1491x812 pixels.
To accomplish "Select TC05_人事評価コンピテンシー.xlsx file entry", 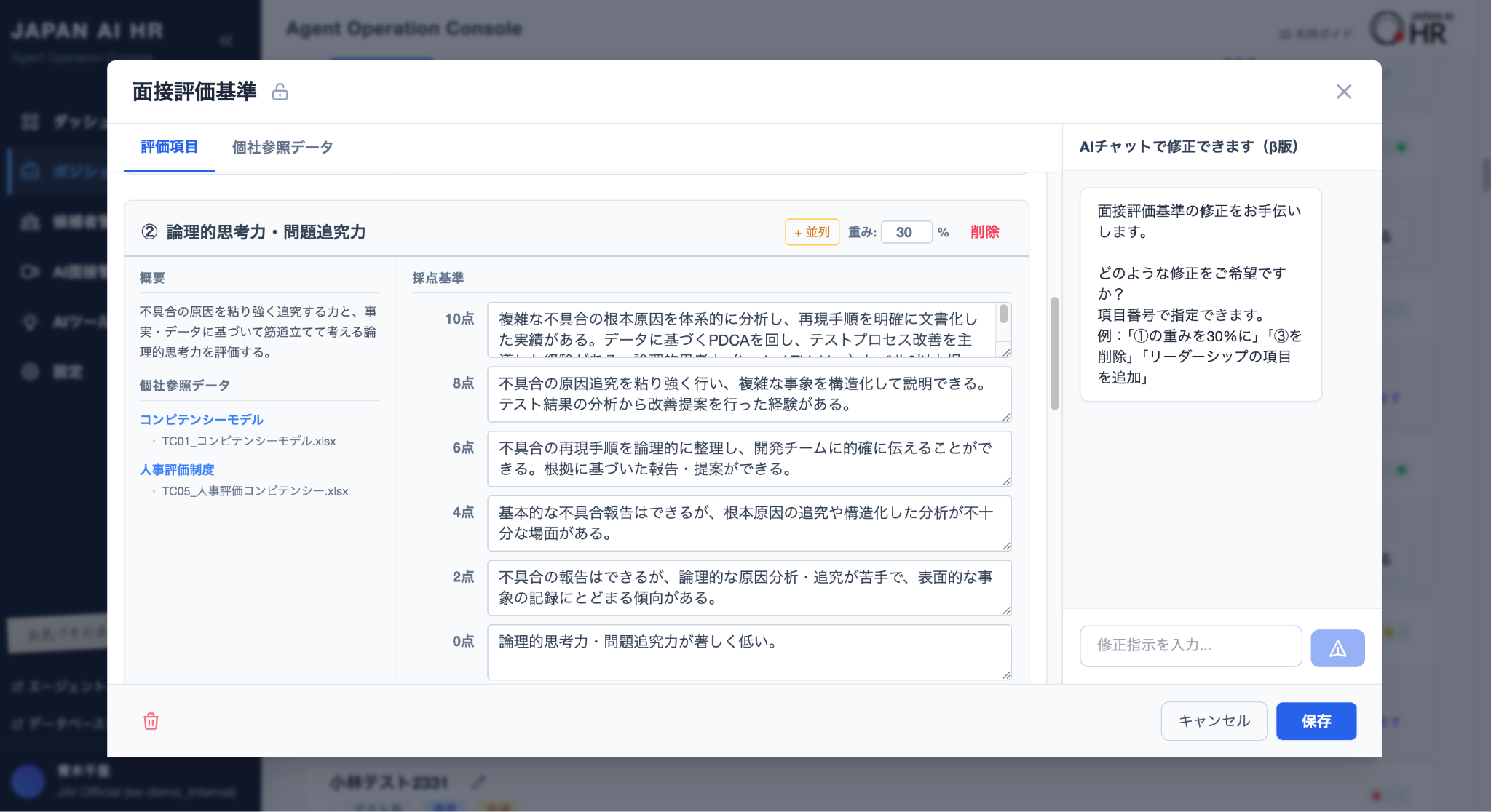I will (255, 492).
